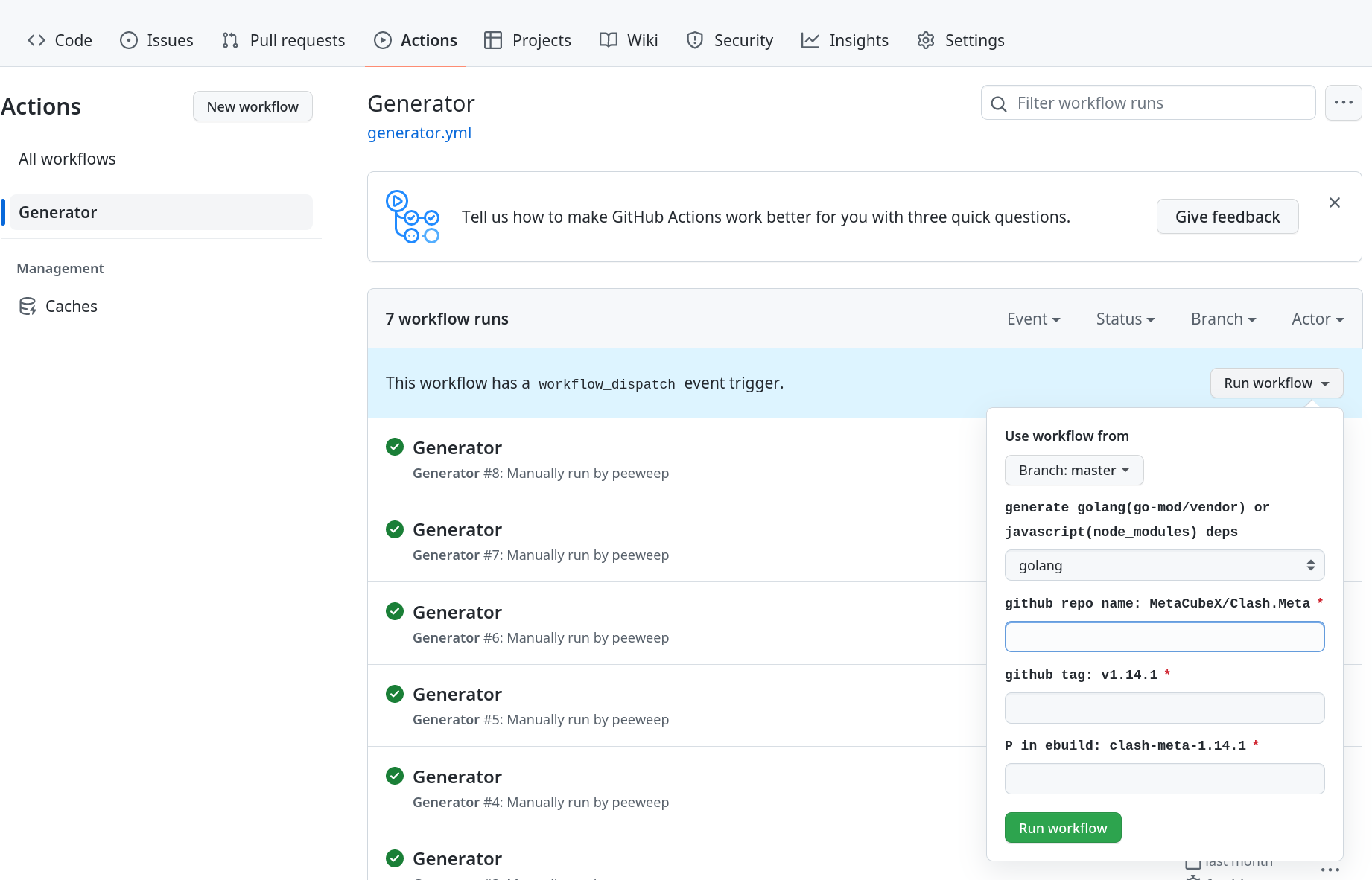This screenshot has width=1372, height=880.
Task: Click success check icon for run #7
Action: [395, 529]
